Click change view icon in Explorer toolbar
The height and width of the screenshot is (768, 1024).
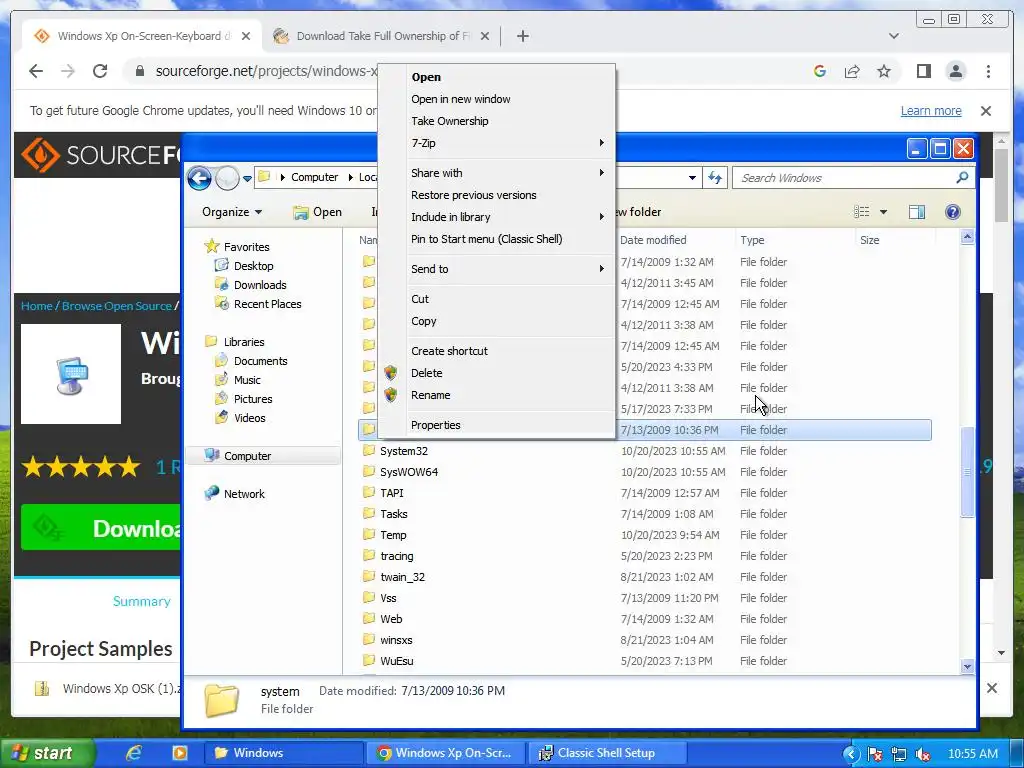[x=862, y=212]
